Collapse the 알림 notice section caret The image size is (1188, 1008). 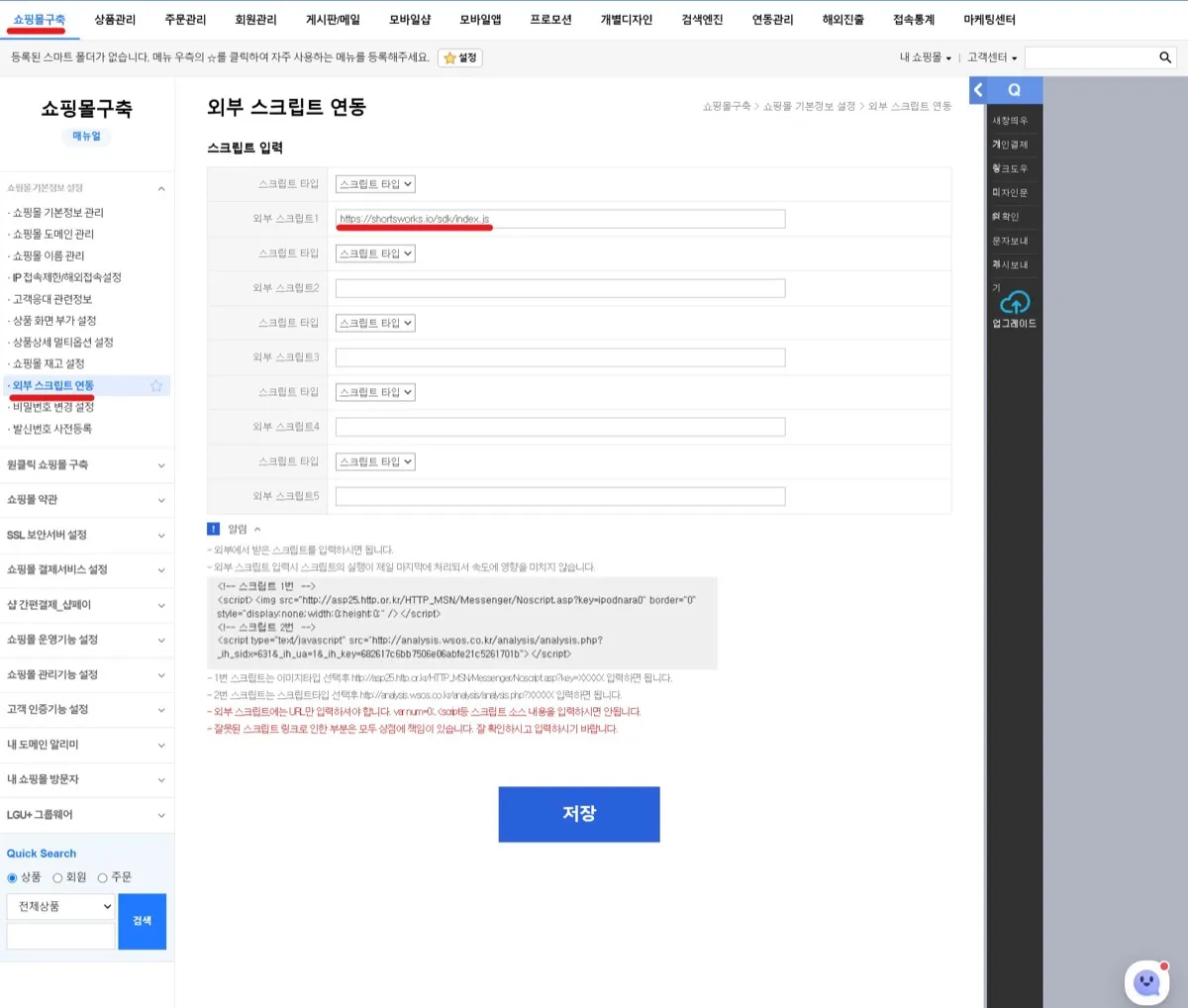[257, 529]
